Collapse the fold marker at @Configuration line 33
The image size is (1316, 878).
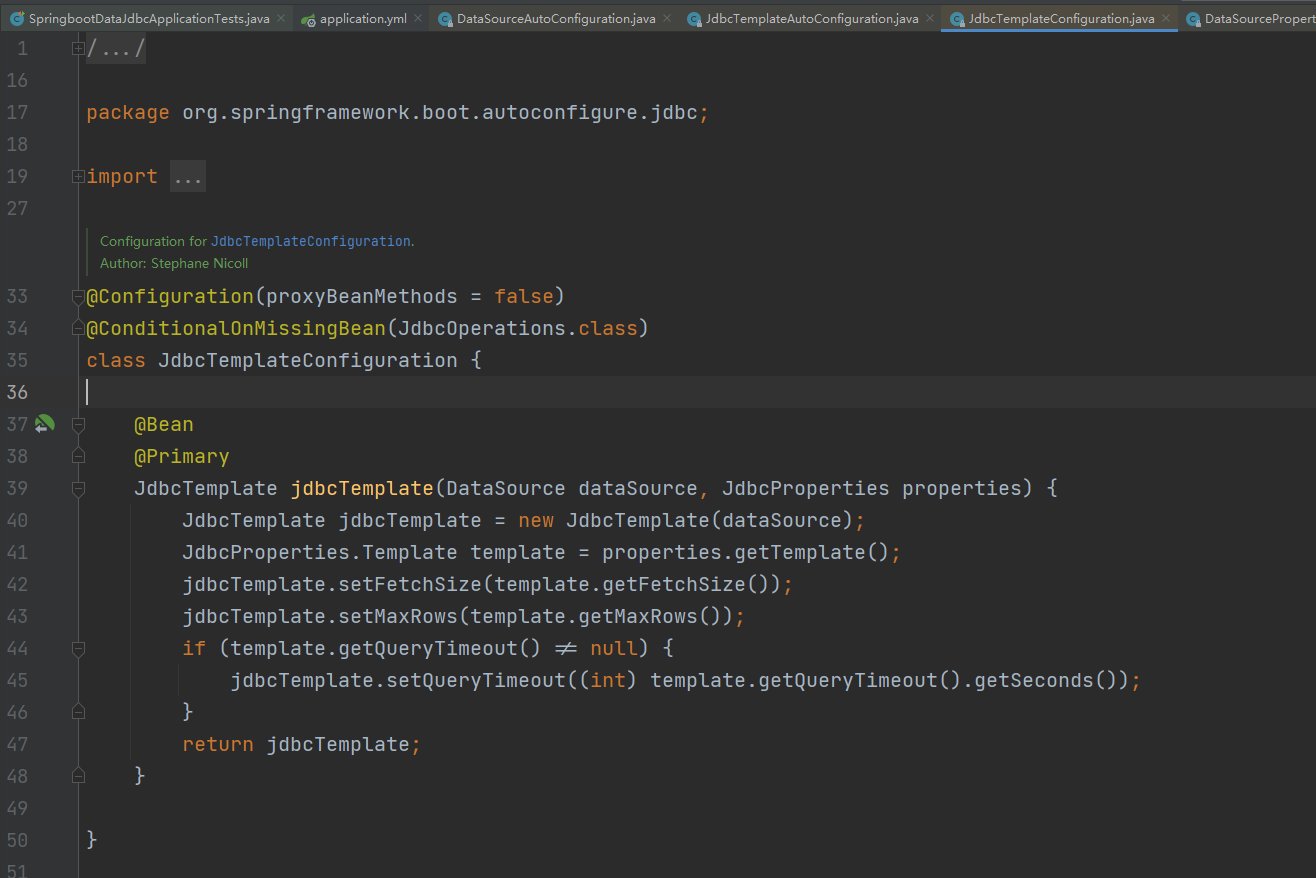click(x=78, y=296)
